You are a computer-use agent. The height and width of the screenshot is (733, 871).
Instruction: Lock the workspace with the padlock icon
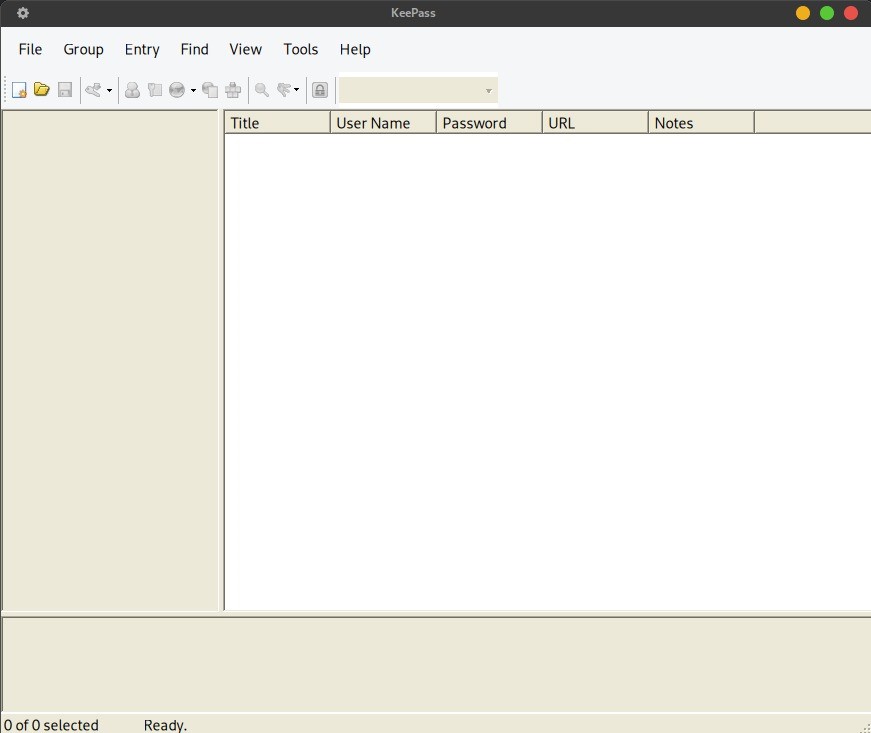point(320,90)
